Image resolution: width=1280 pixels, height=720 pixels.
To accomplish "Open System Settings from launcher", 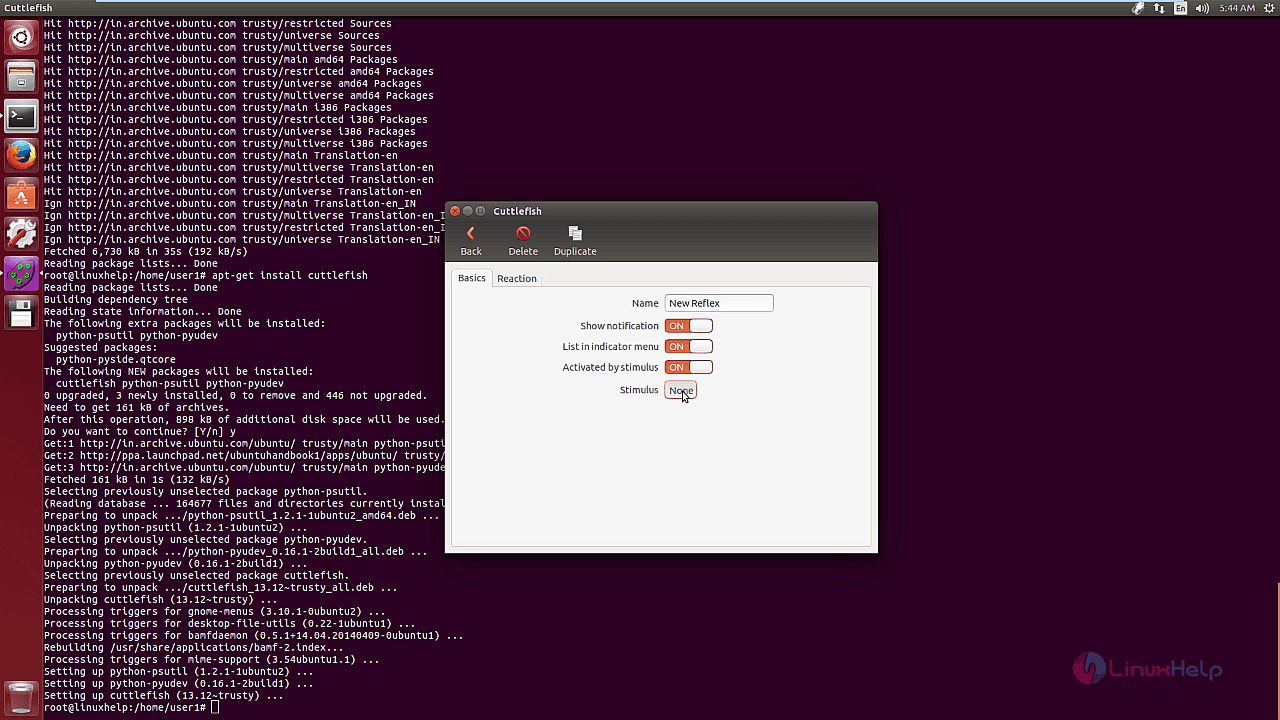I will (x=21, y=233).
